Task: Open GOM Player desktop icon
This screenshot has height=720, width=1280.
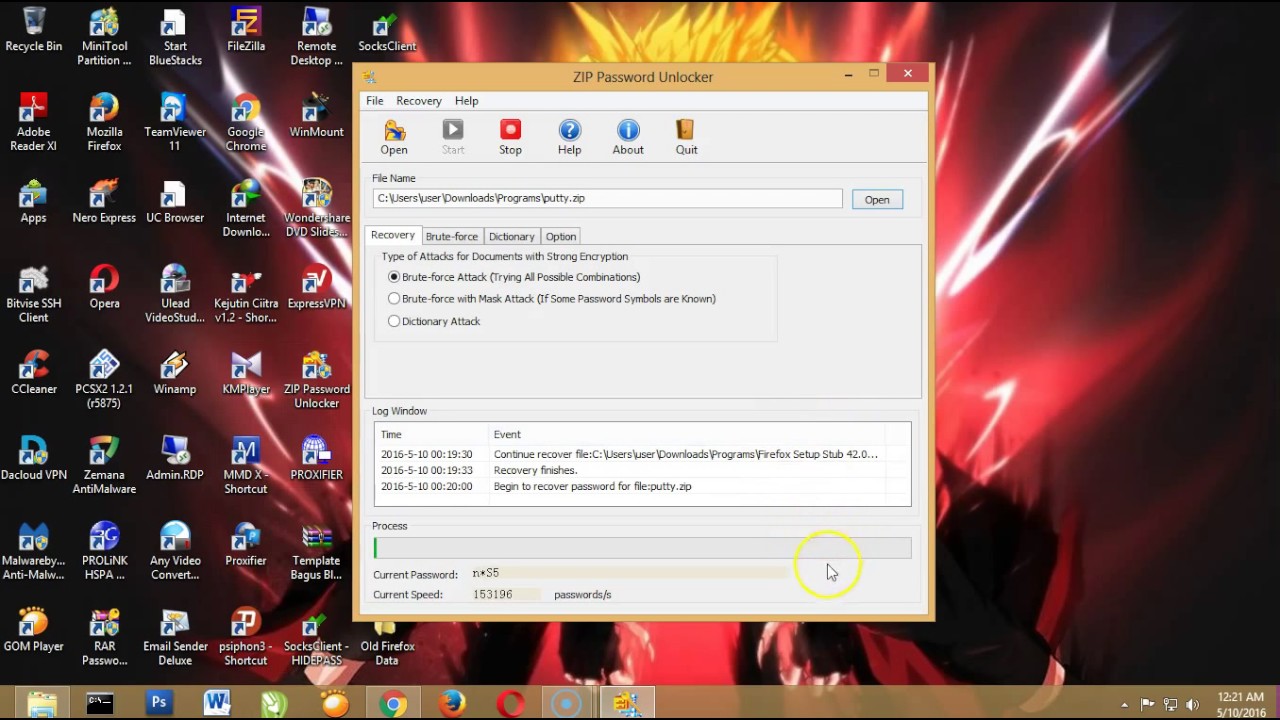Action: coord(33,630)
